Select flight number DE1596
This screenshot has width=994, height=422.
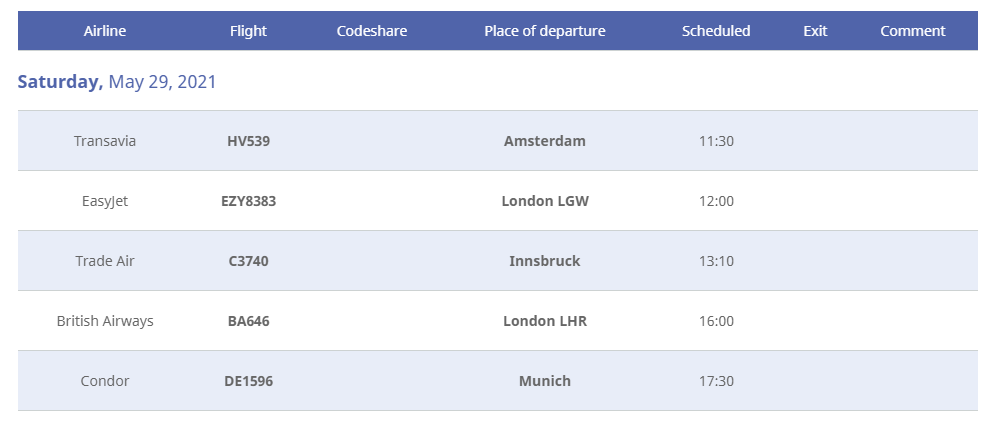click(248, 381)
